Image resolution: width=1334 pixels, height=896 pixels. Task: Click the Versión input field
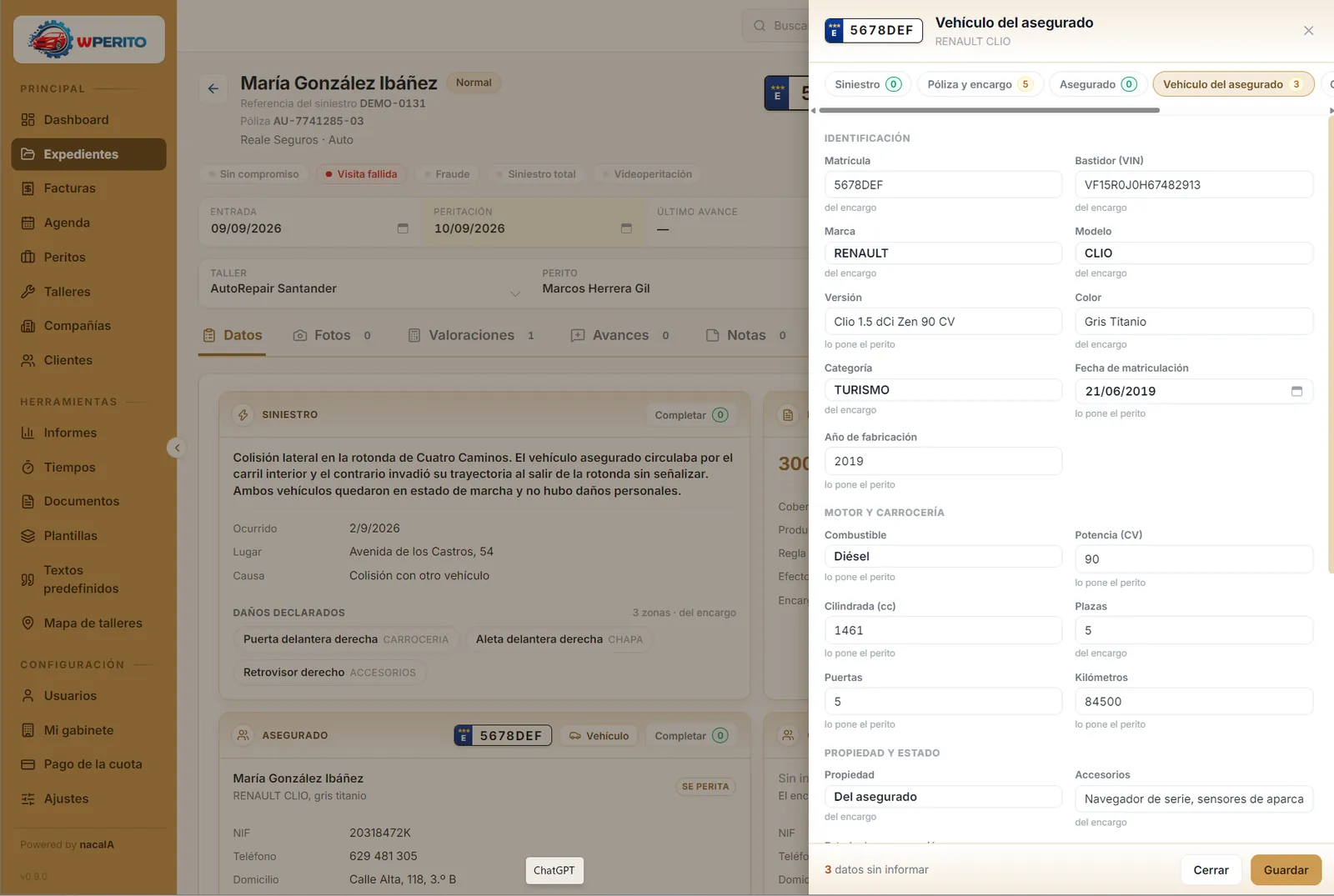[x=943, y=322]
